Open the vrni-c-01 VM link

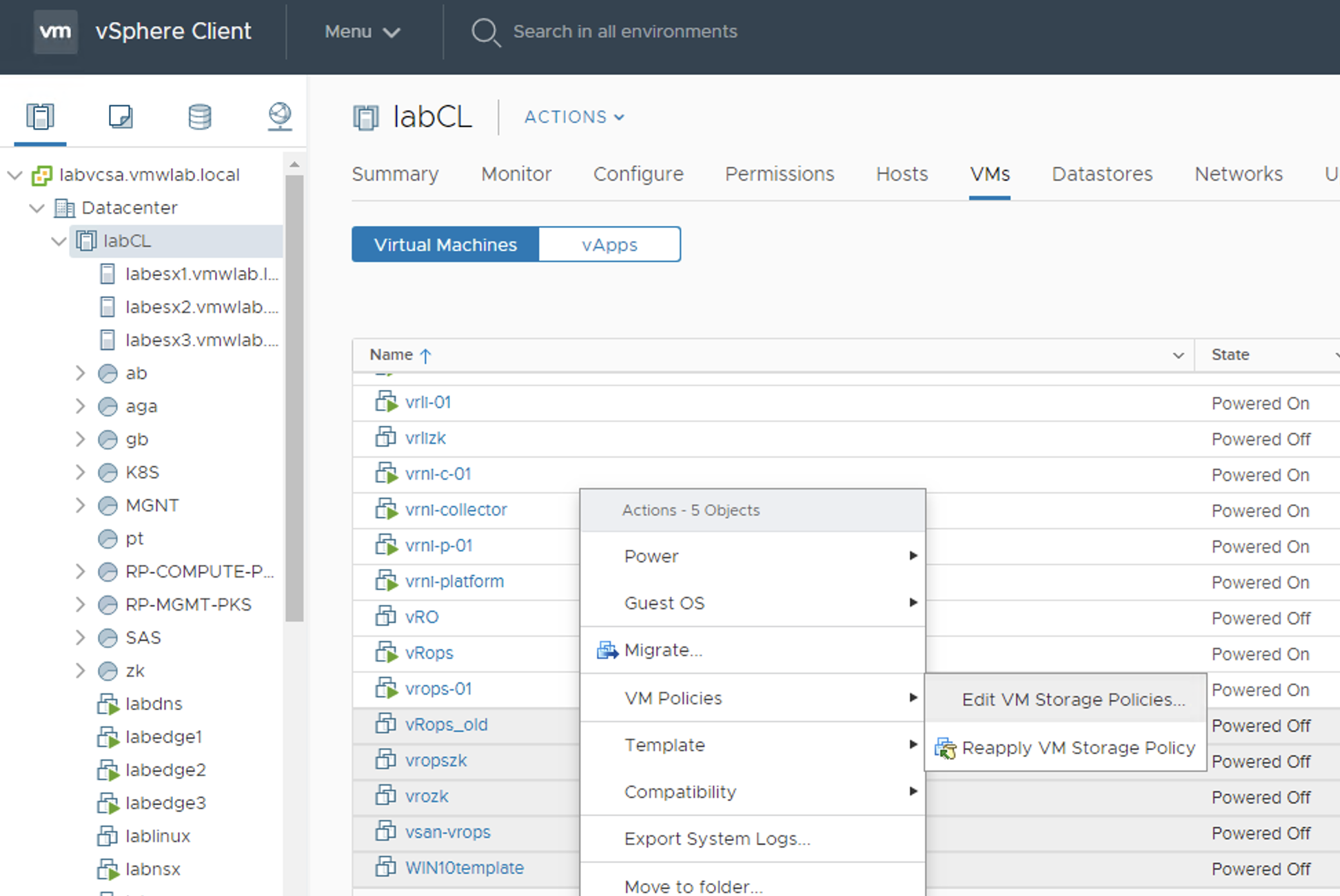tap(438, 474)
